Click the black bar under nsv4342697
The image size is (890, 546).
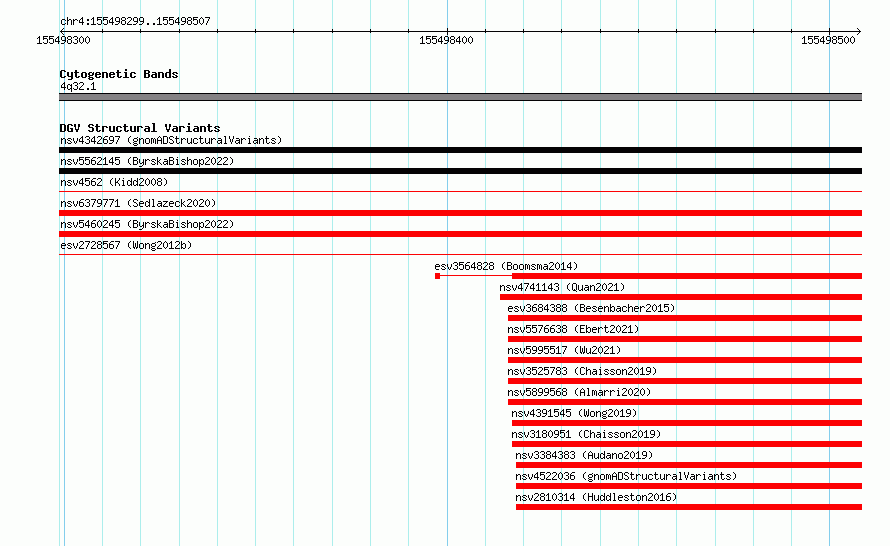coord(460,150)
